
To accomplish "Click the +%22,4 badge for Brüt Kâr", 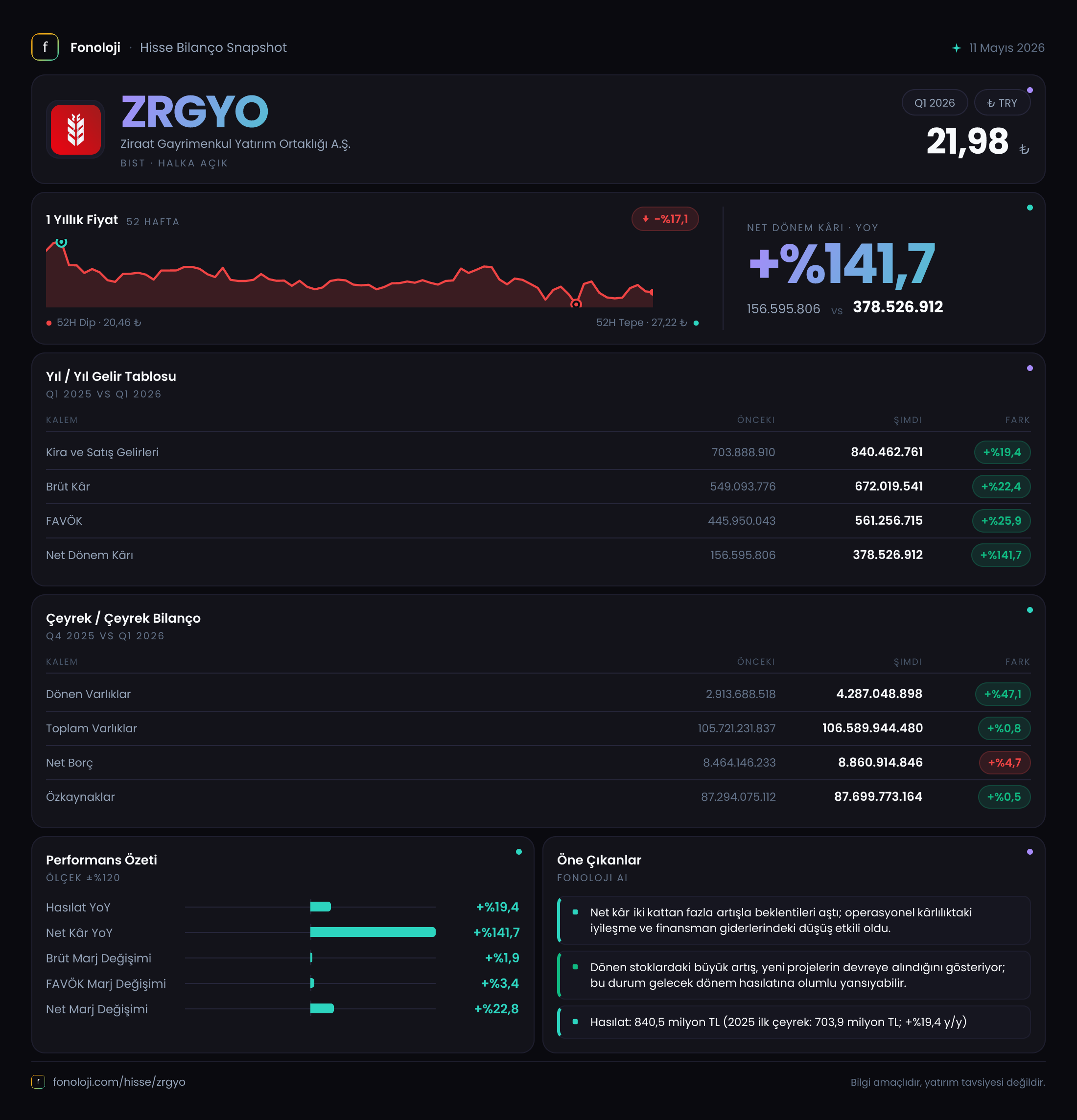I will [1002, 486].
